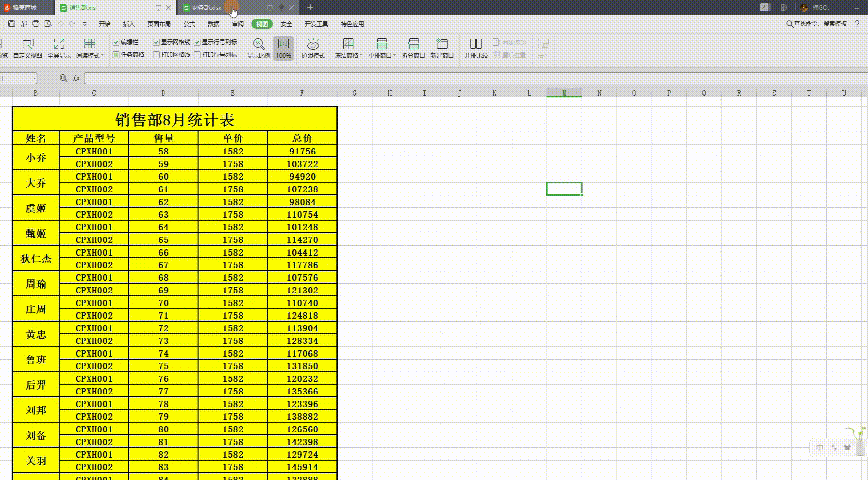Select cell with name 关羽
Image resolution: width=868 pixels, height=480 pixels.
36,461
